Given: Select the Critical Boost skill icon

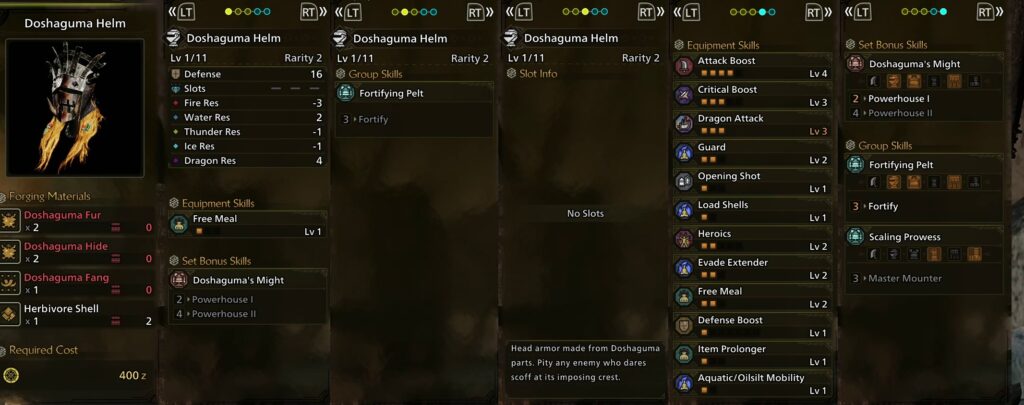Looking at the screenshot, I should pos(684,95).
